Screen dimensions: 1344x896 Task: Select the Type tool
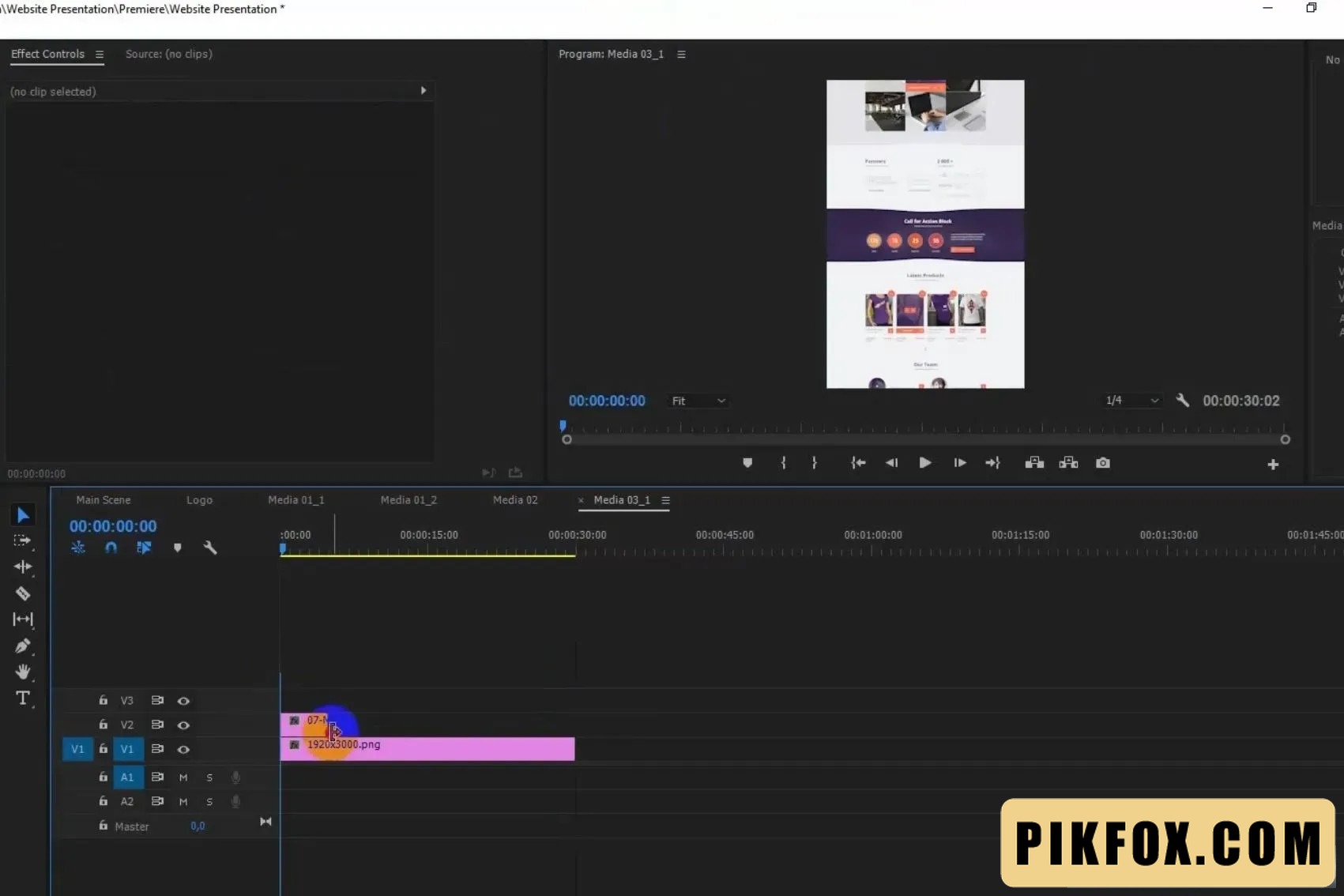23,698
